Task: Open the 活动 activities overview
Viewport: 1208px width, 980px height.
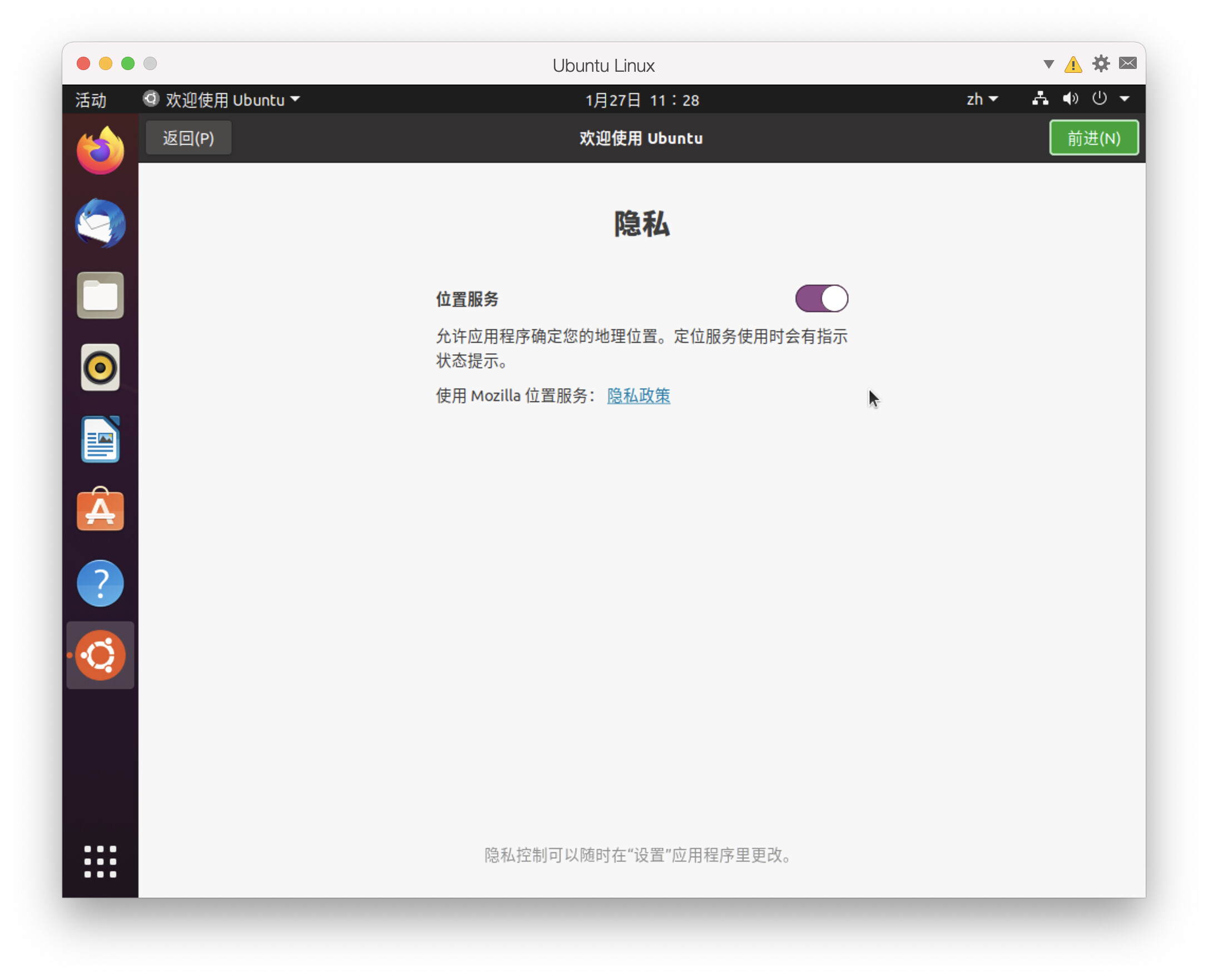Action: [x=90, y=100]
